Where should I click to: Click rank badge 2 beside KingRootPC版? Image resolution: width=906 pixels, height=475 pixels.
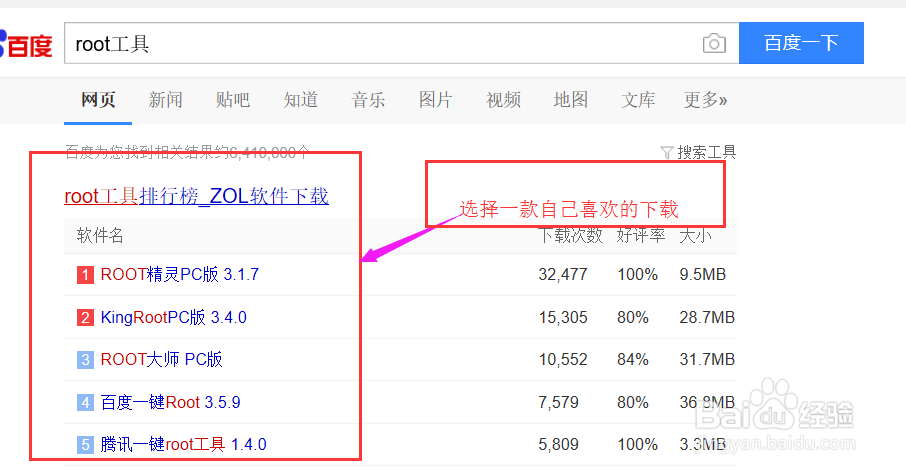86,317
